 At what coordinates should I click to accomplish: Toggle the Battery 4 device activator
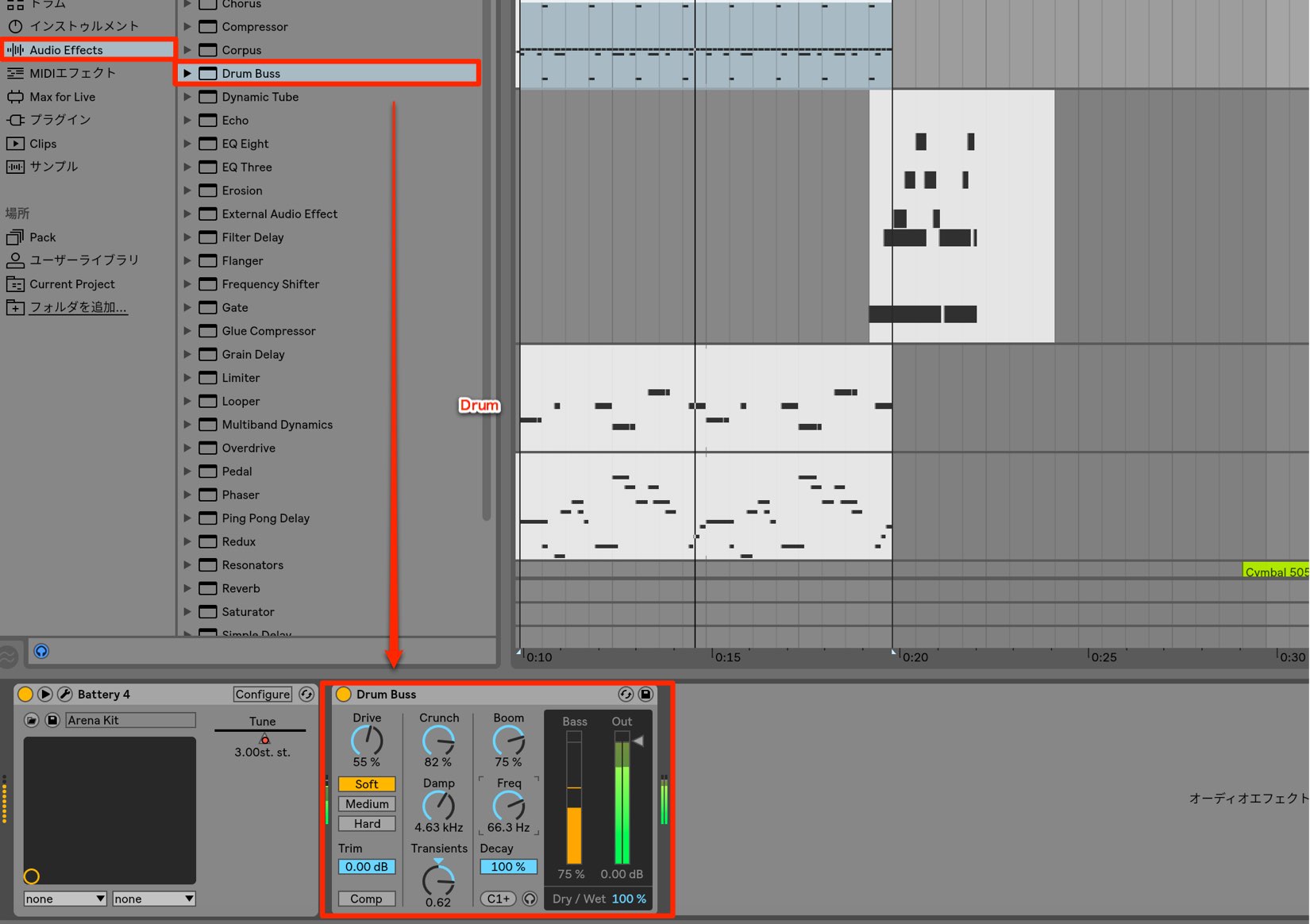(x=25, y=694)
